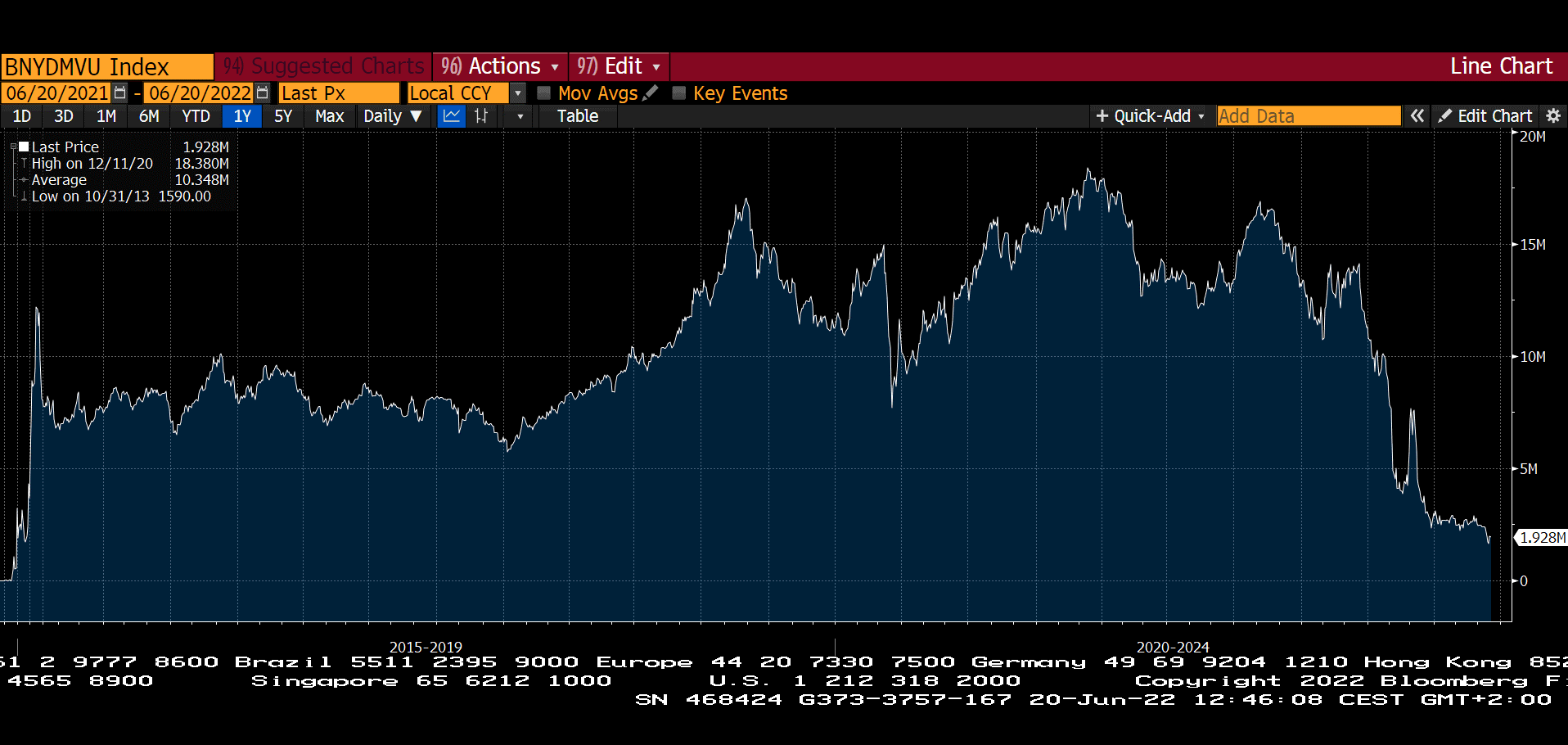Switch to the Table view
The width and height of the screenshot is (1568, 745).
click(x=578, y=116)
